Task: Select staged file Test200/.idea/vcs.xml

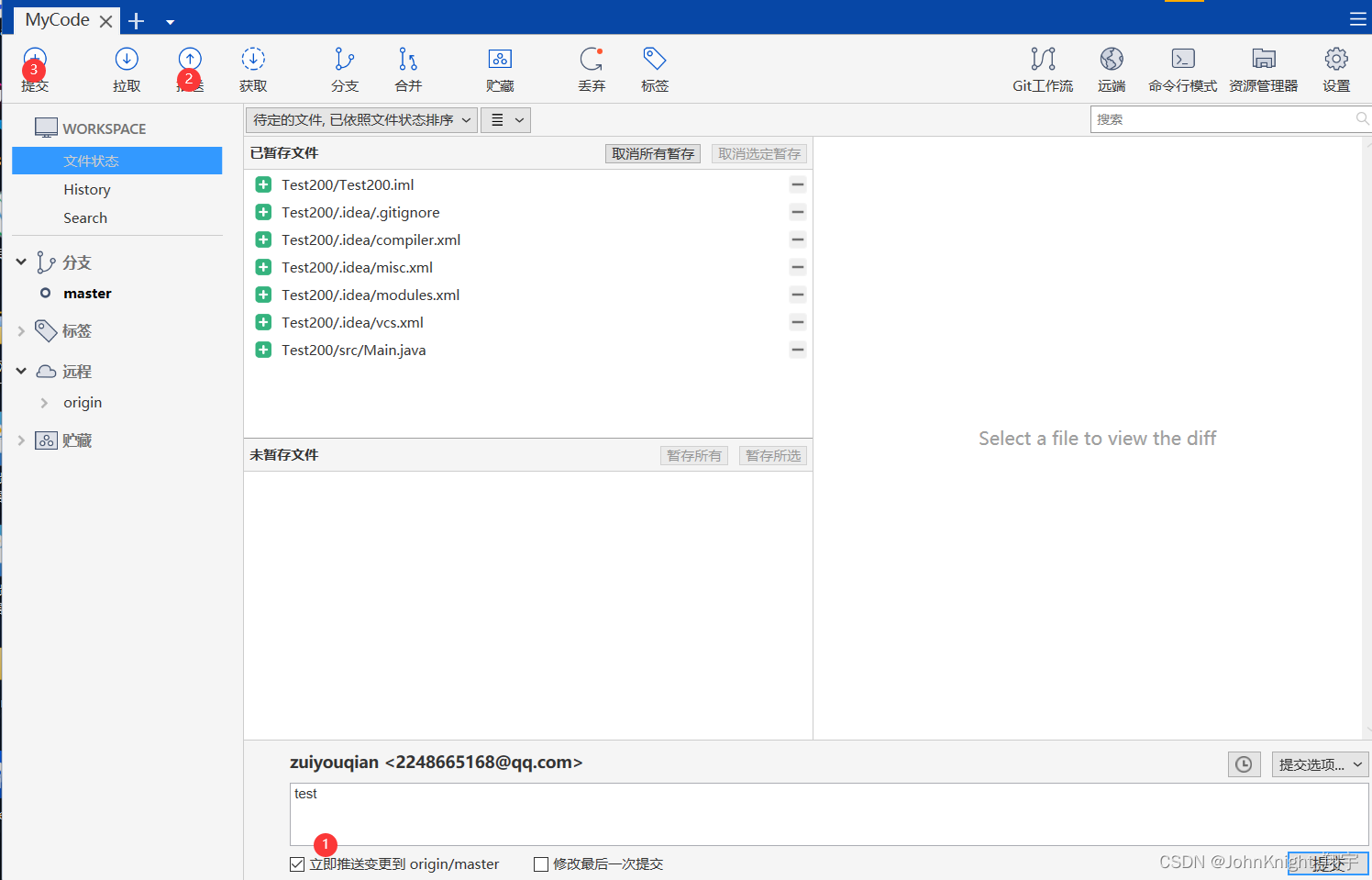Action: click(x=353, y=322)
